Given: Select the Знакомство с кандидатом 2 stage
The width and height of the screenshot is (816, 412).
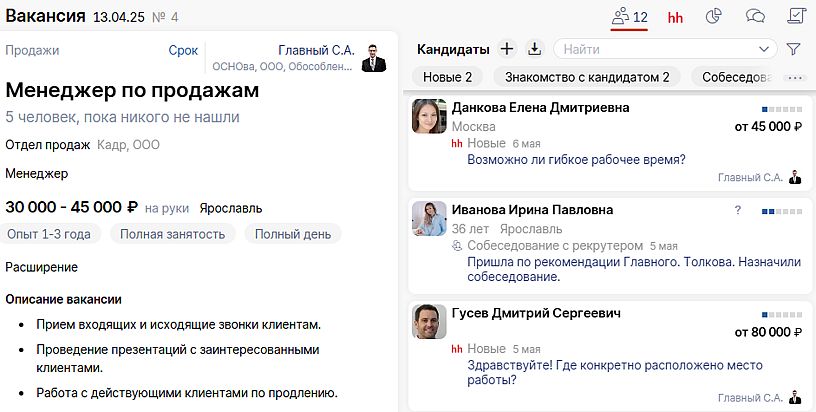Looking at the screenshot, I should 587,77.
